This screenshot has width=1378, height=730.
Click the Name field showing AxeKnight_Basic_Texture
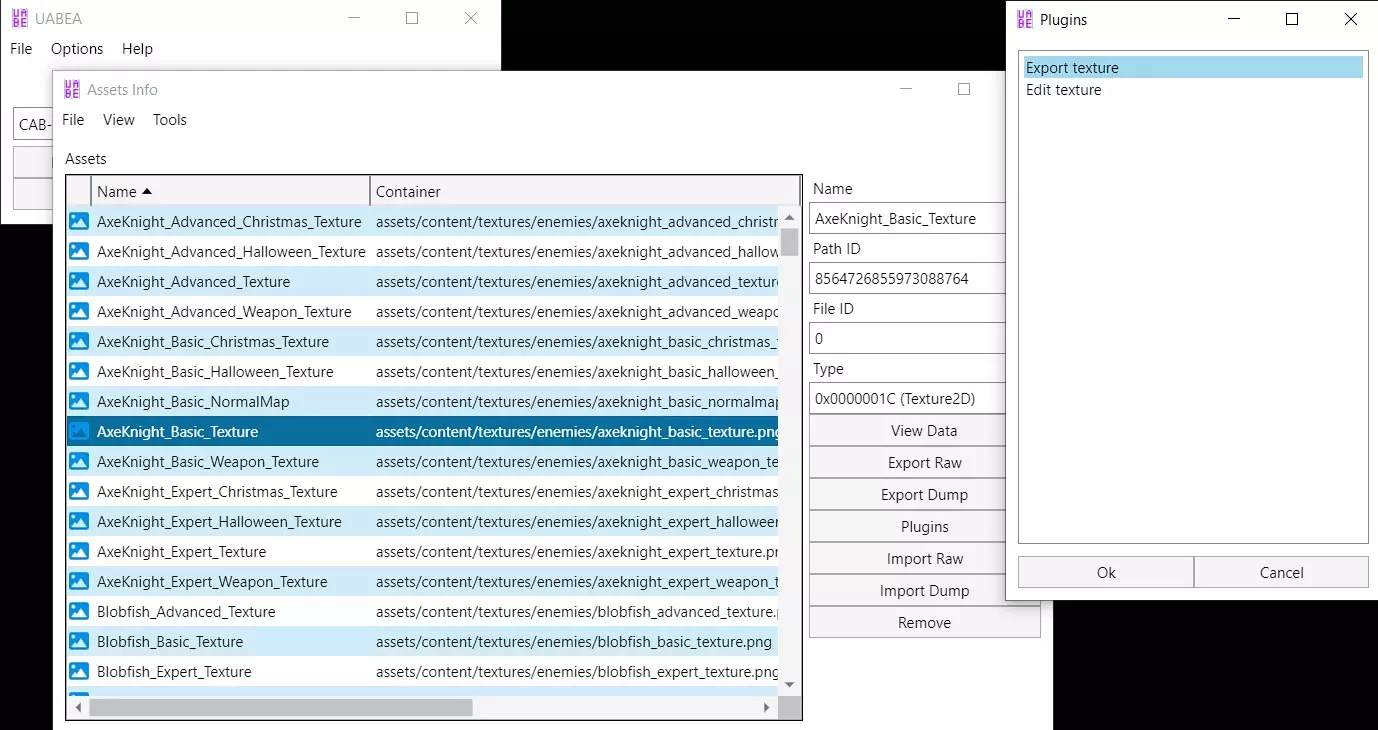pyautogui.click(x=907, y=219)
